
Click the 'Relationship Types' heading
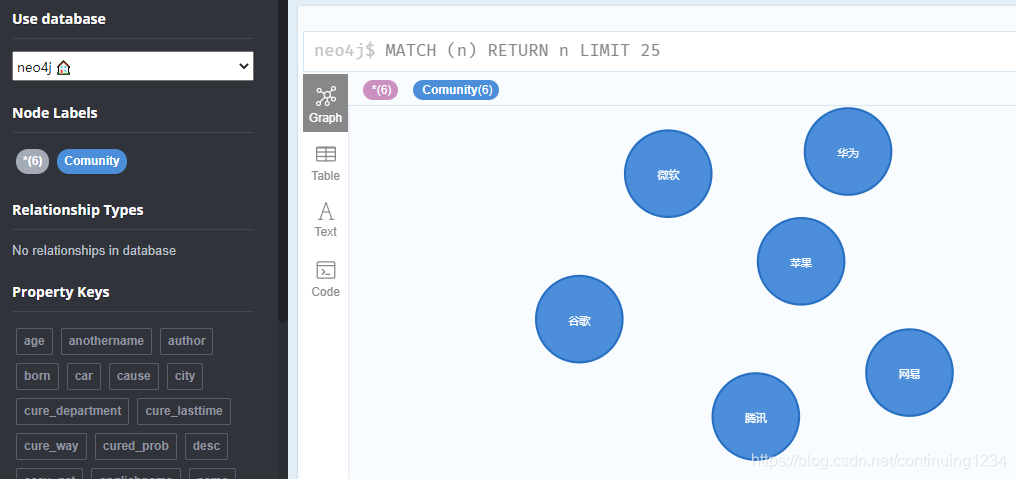78,210
